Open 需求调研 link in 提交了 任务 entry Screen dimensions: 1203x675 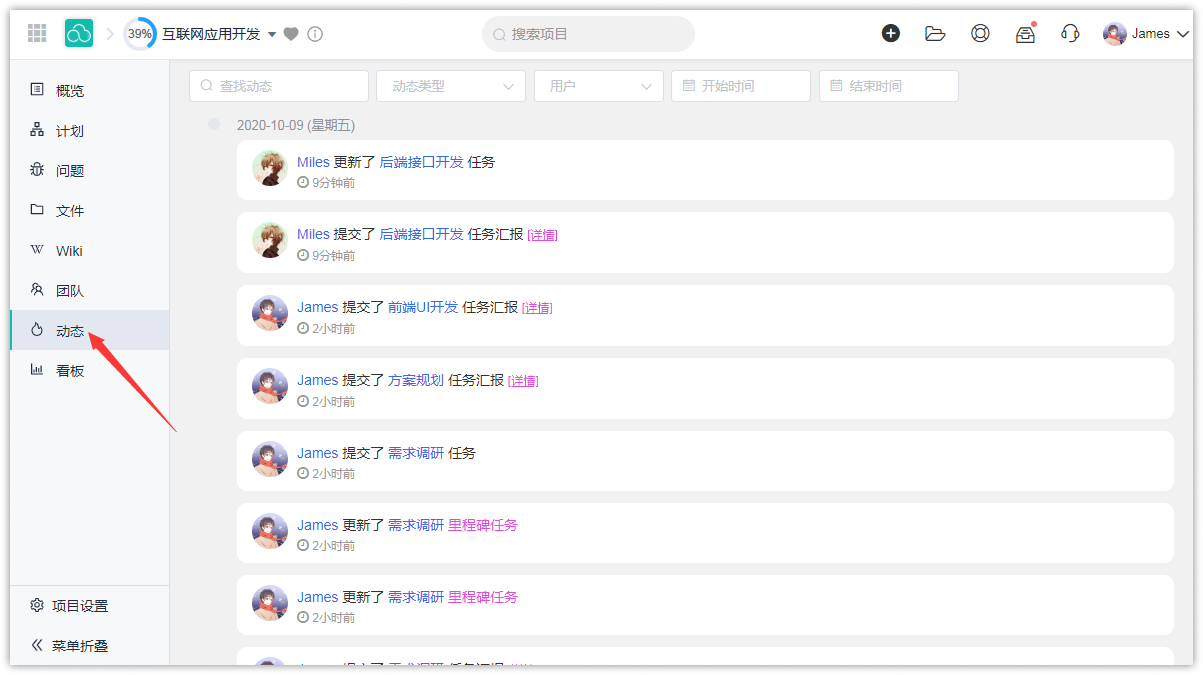[416, 453]
